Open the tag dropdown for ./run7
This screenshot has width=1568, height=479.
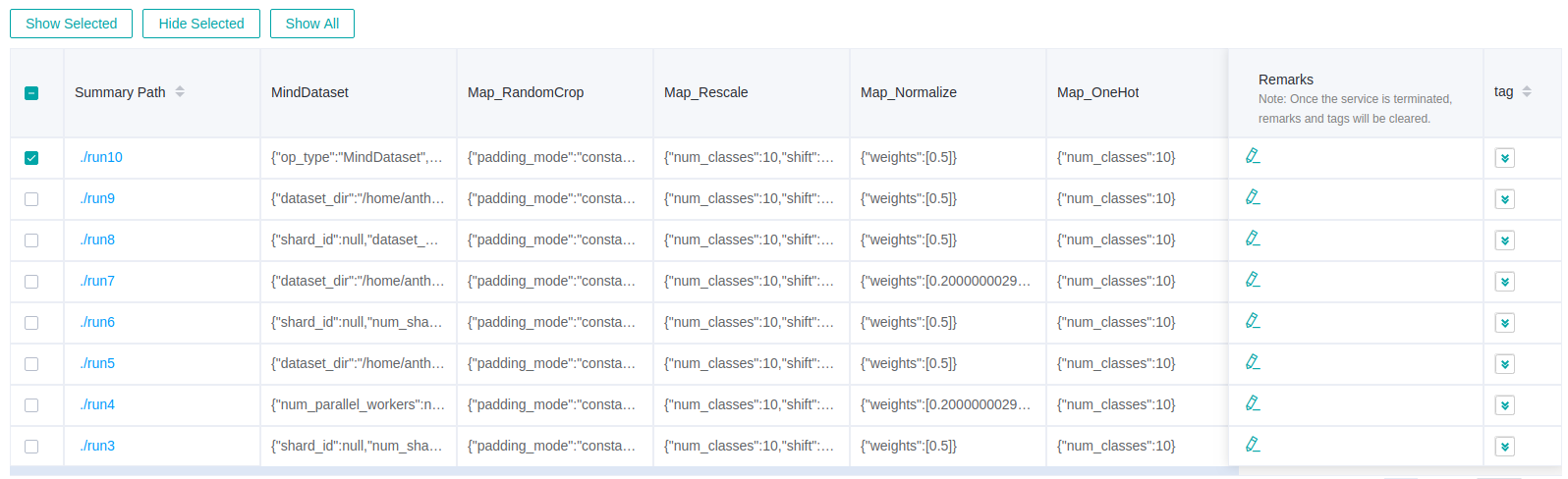click(1504, 282)
